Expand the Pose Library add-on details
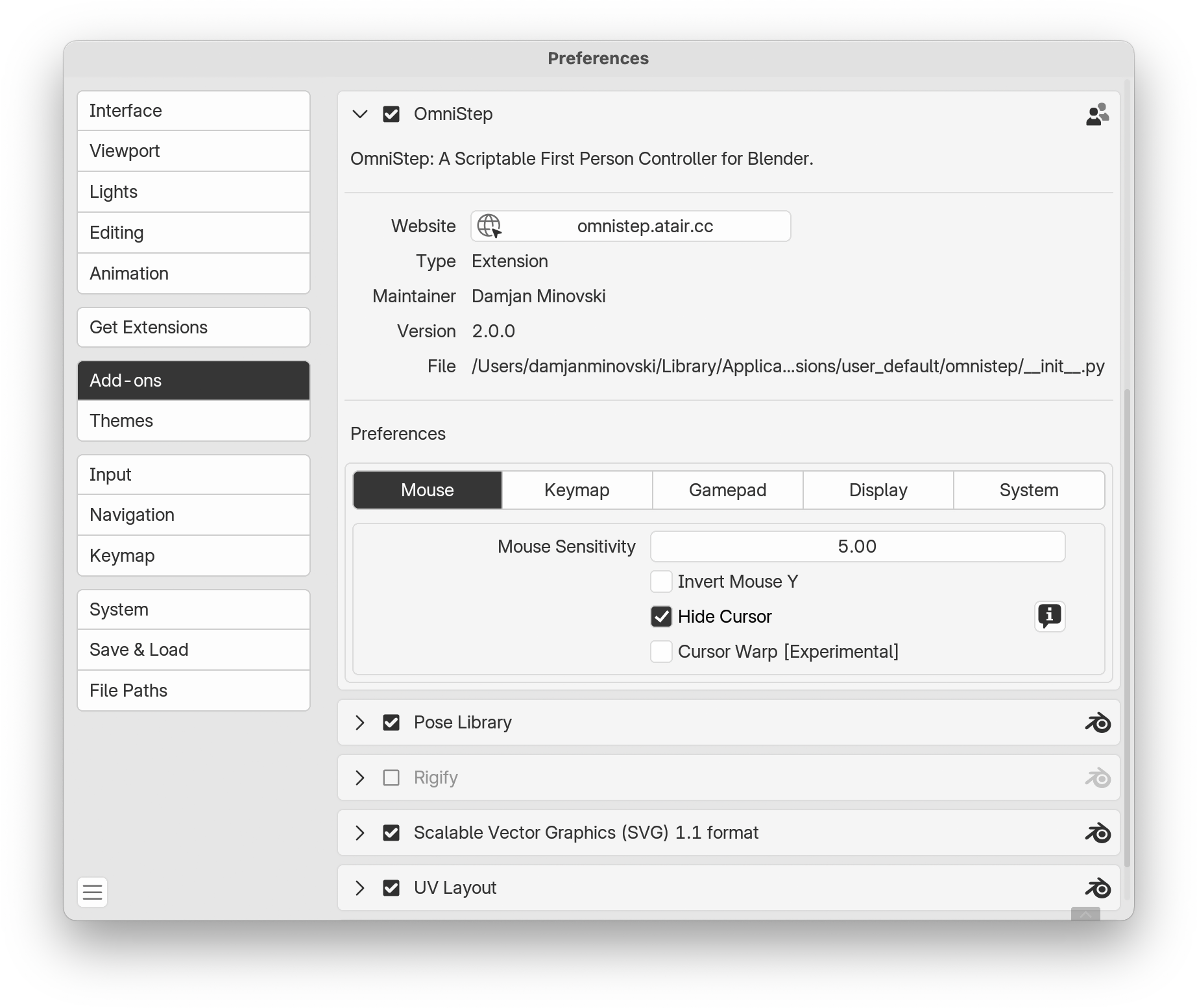This screenshot has width=1197, height=1008. pos(360,723)
